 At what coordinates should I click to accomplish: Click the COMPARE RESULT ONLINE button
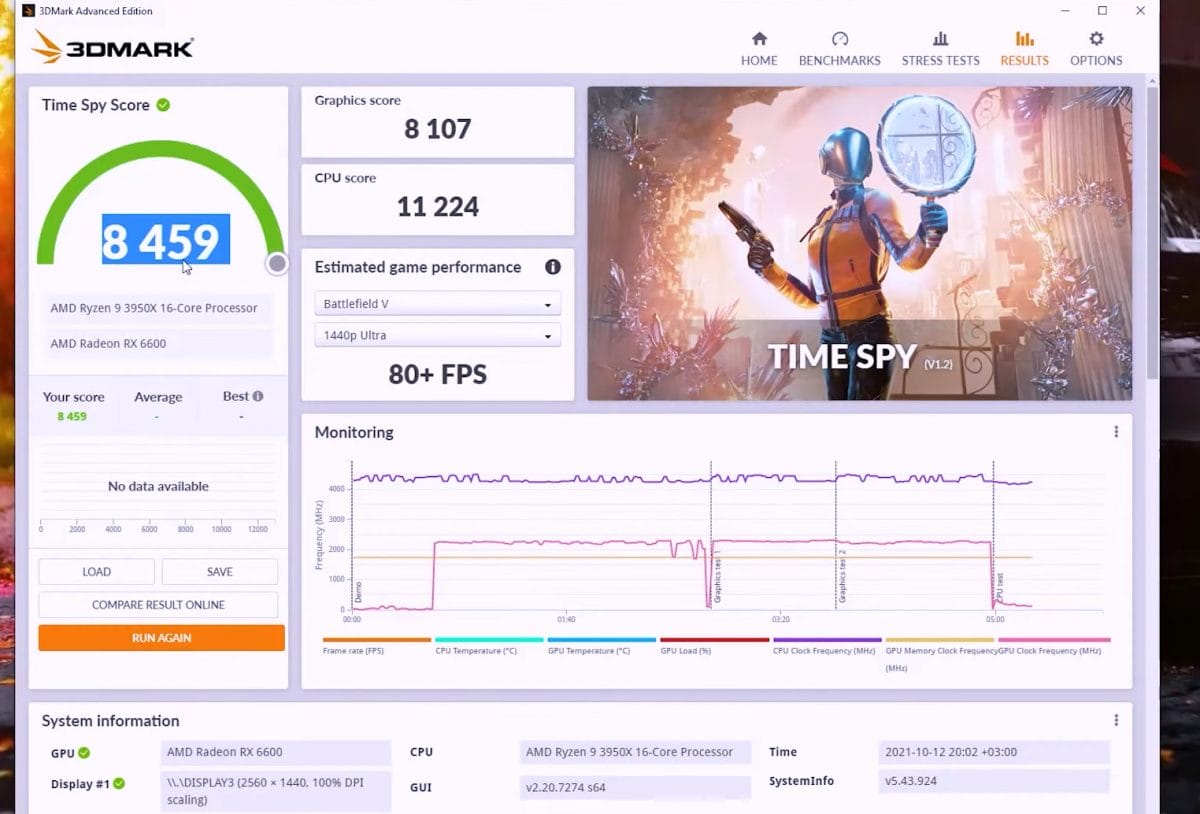click(x=159, y=604)
